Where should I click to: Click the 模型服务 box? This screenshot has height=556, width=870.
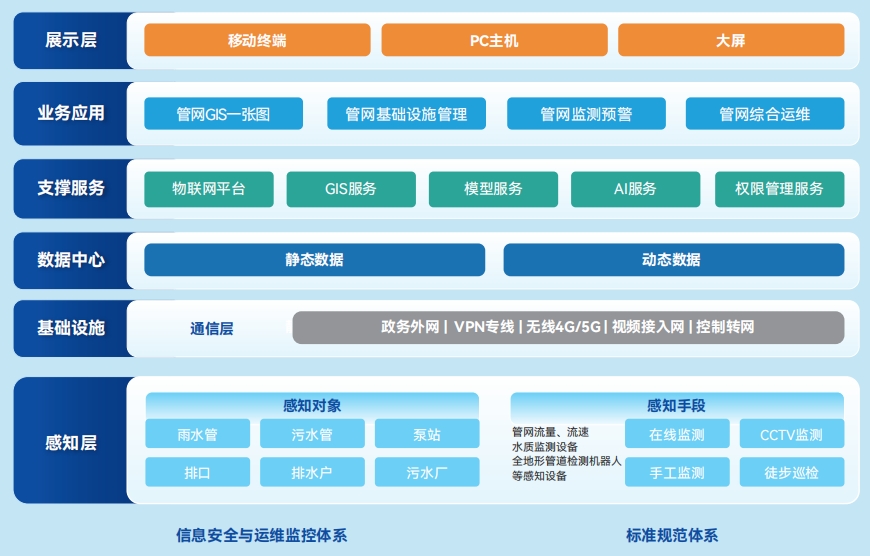(x=493, y=189)
